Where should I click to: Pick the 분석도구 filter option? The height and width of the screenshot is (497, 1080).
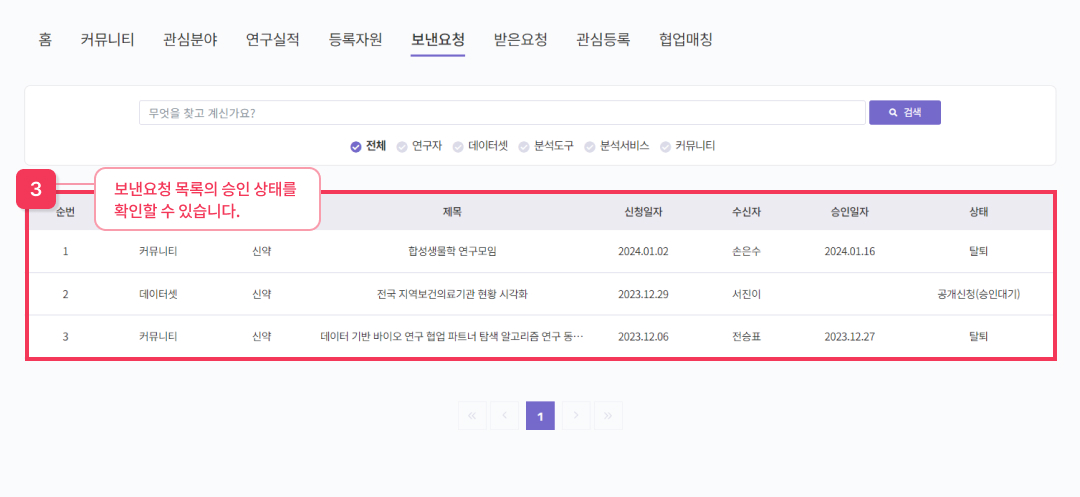[x=546, y=146]
